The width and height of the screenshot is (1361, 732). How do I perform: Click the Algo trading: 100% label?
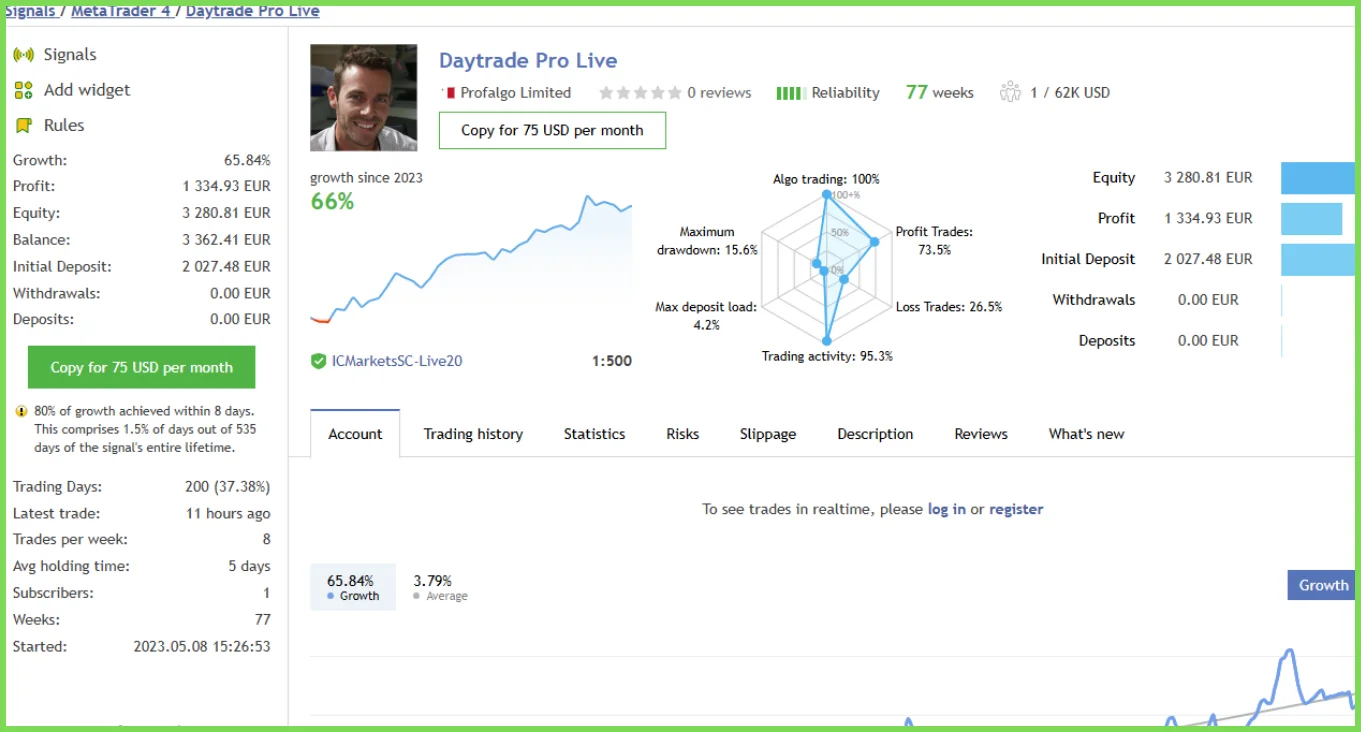pyautogui.click(x=826, y=179)
